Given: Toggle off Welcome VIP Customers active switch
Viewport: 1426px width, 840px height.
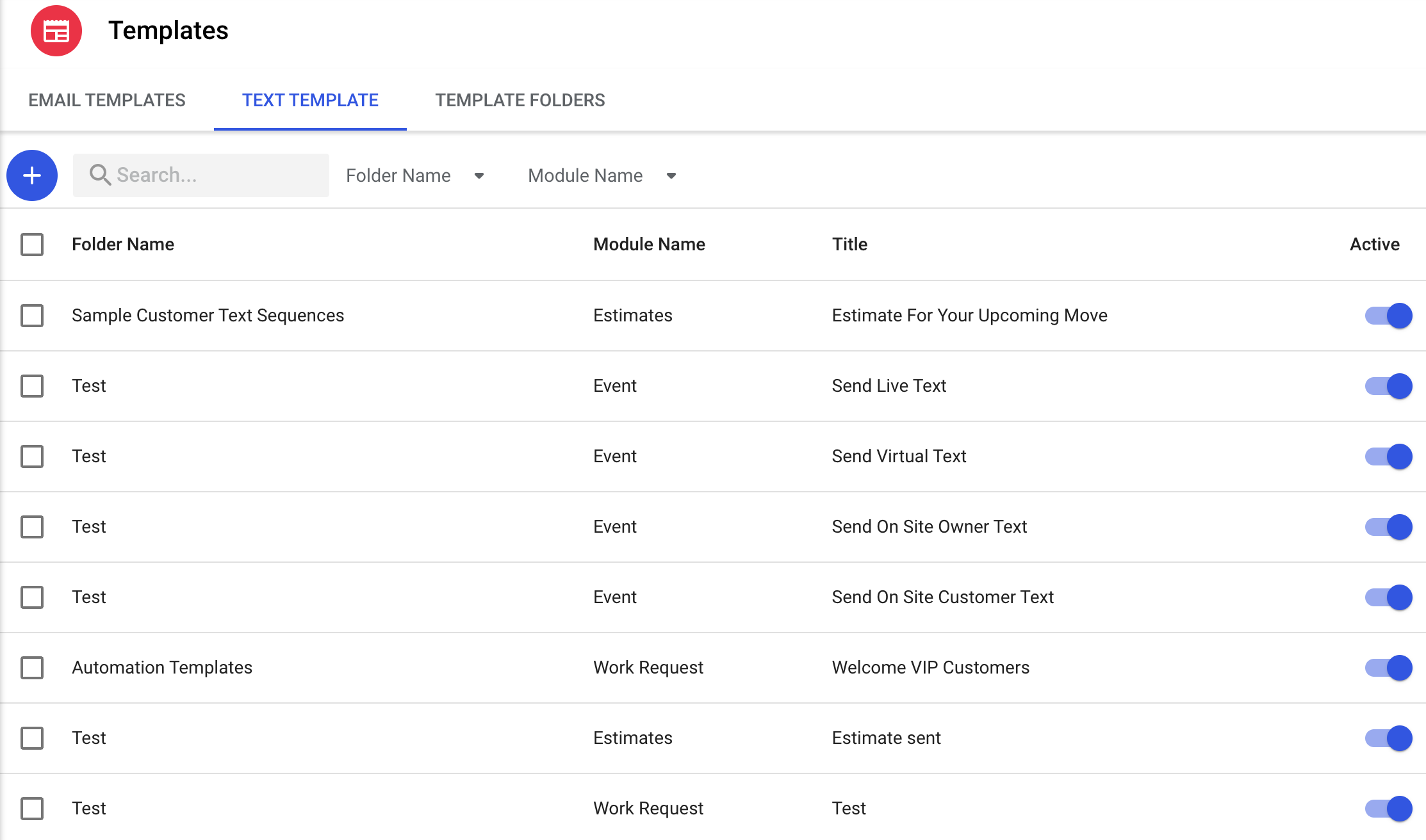Looking at the screenshot, I should click(x=1388, y=667).
